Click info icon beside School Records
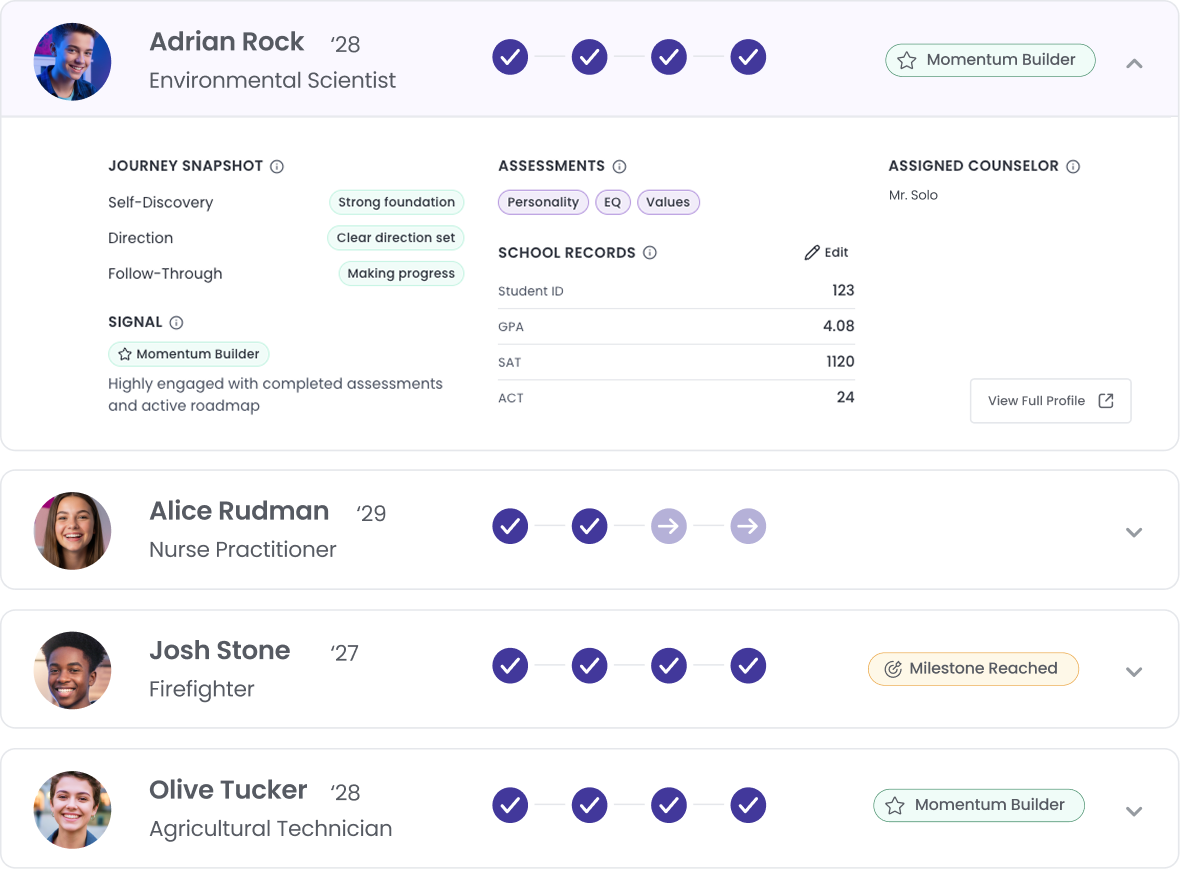The image size is (1180, 869). tap(650, 253)
